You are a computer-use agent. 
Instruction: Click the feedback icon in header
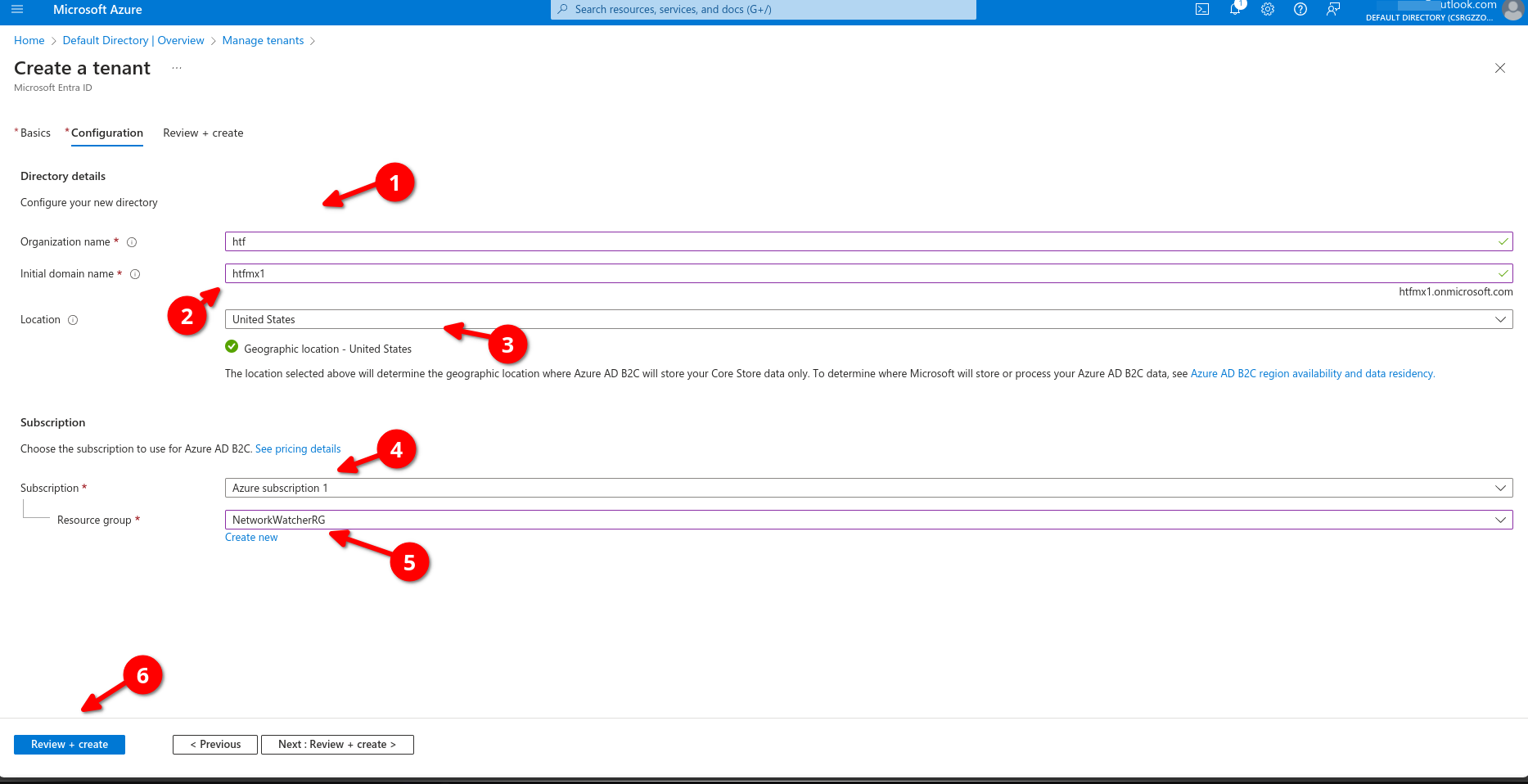coord(1333,10)
